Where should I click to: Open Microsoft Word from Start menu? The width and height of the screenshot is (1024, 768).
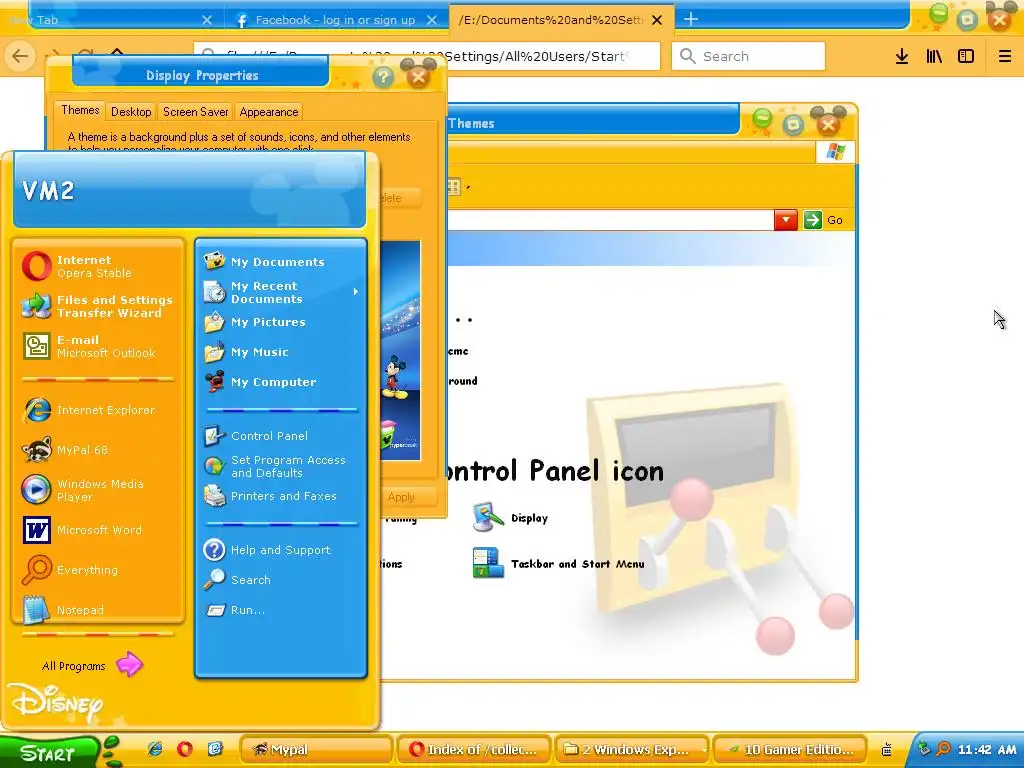coord(98,530)
